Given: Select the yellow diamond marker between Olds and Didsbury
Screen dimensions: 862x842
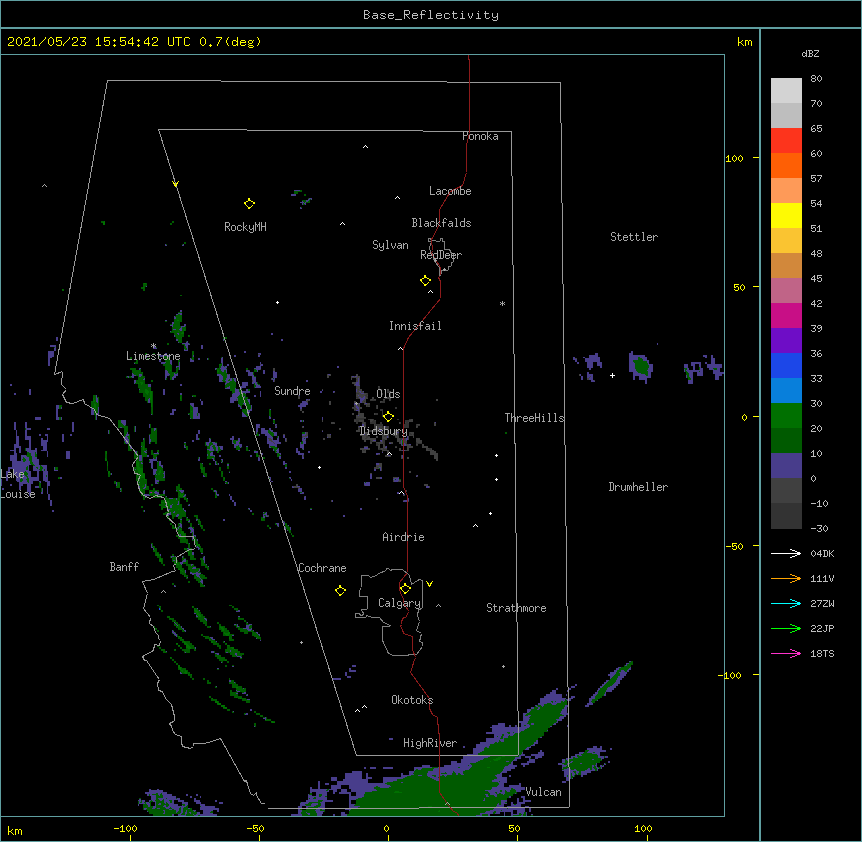Looking at the screenshot, I should click(388, 416).
